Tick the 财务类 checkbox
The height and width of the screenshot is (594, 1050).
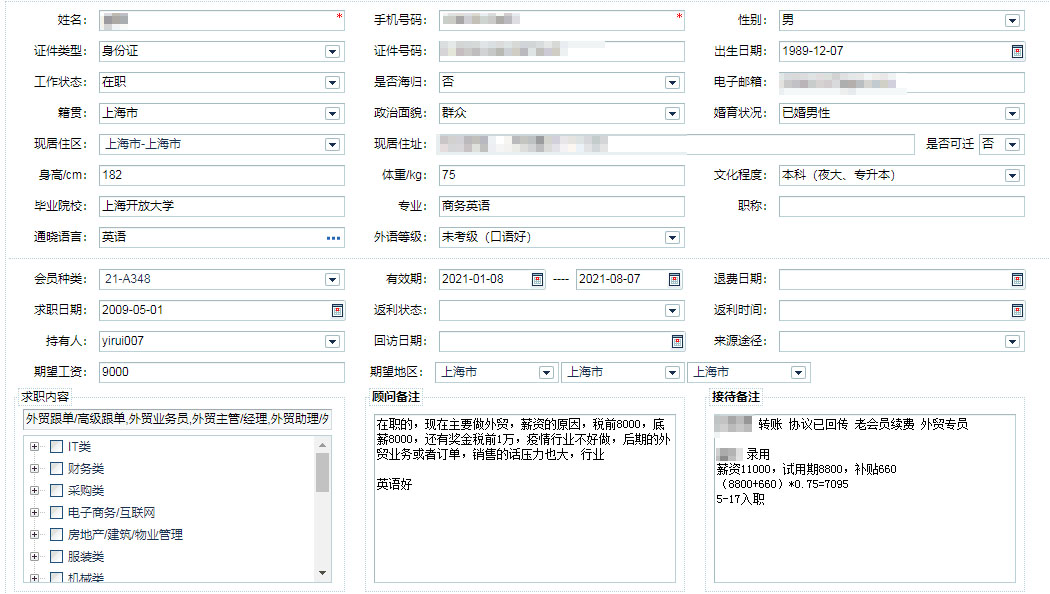tap(56, 469)
